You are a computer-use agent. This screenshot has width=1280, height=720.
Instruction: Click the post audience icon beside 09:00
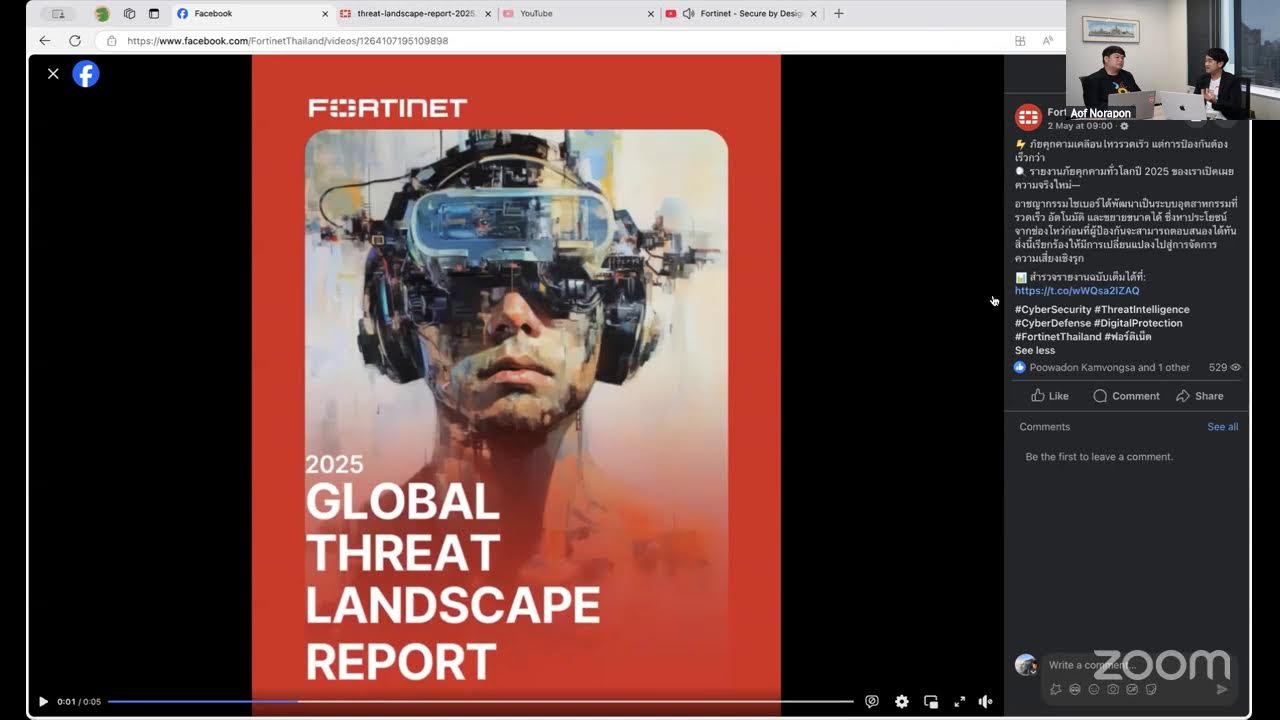tap(1124, 126)
